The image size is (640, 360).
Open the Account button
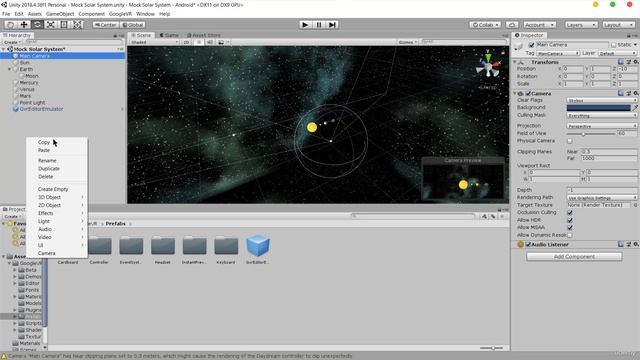pos(539,25)
